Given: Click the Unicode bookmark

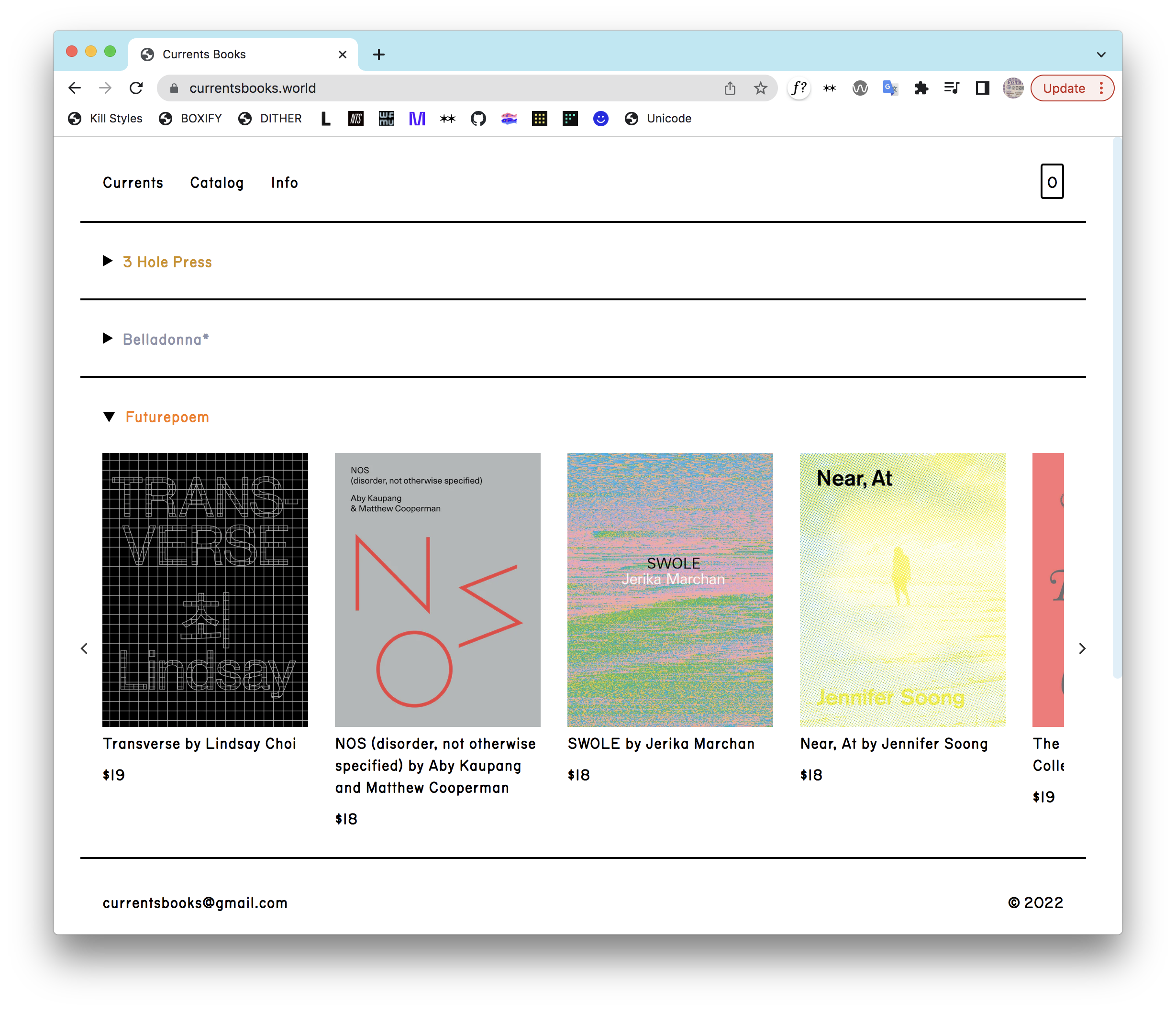Looking at the screenshot, I should click(x=658, y=119).
